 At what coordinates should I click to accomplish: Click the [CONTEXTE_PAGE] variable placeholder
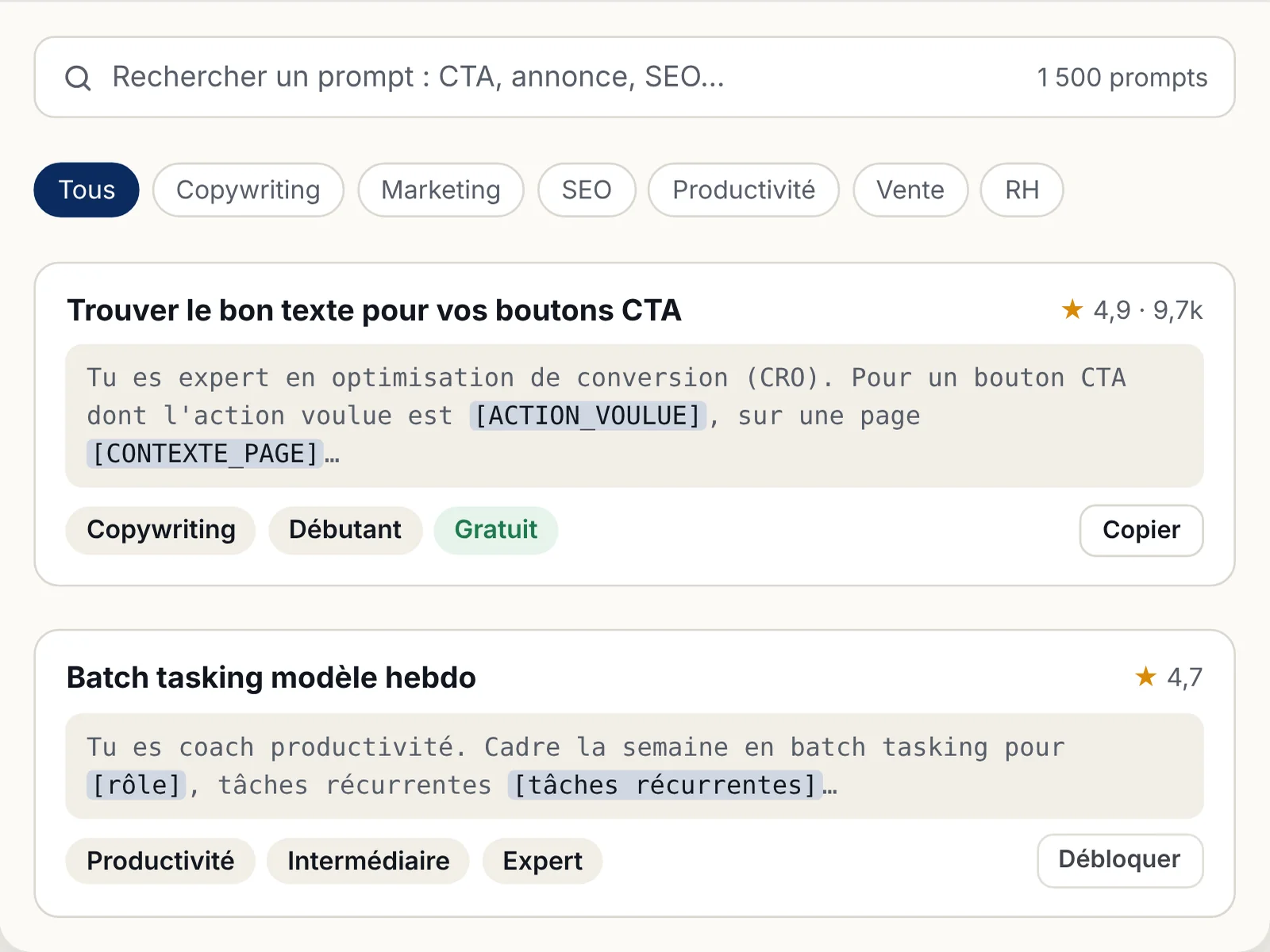point(205,454)
